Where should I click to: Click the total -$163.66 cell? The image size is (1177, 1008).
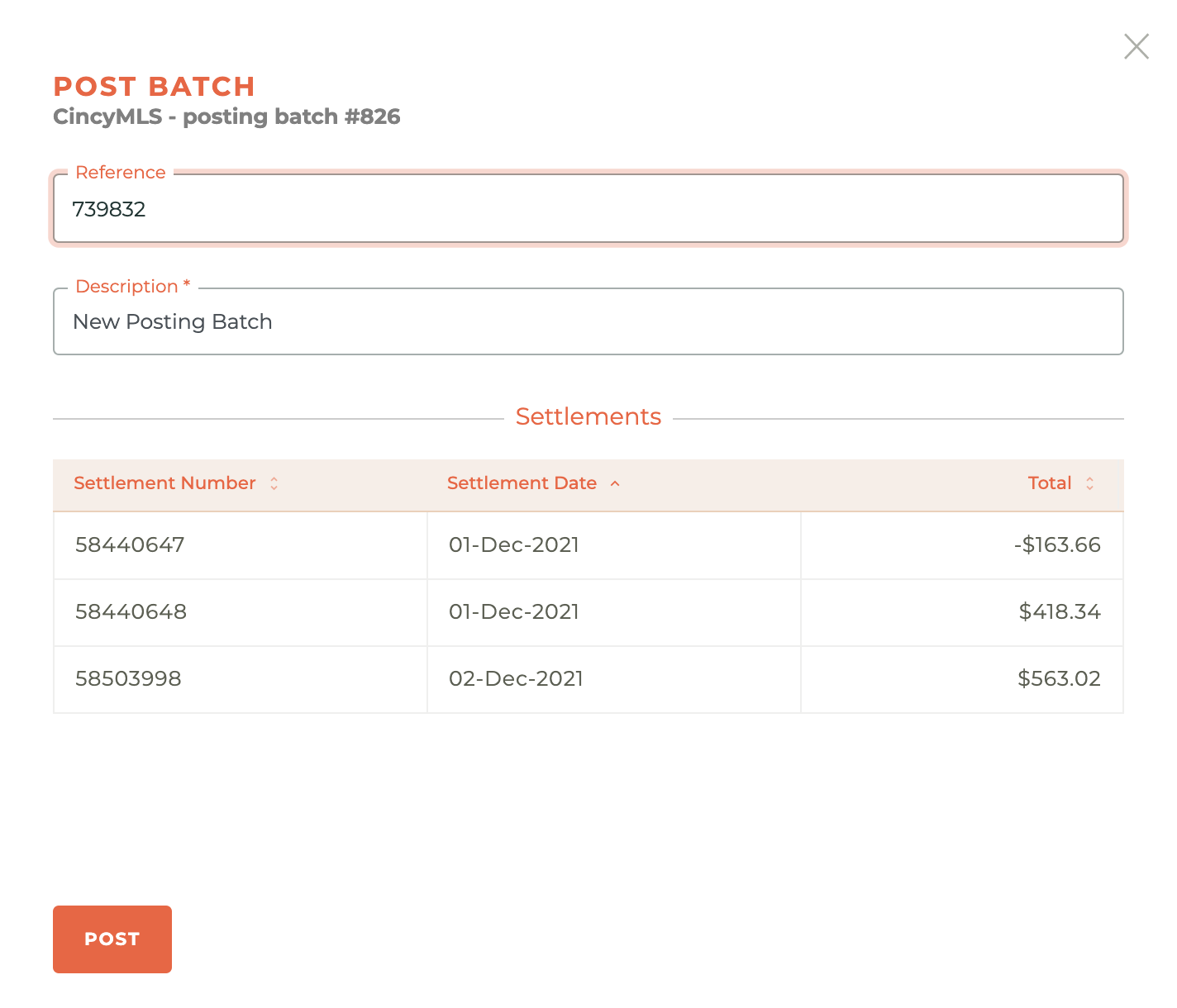(x=1059, y=544)
